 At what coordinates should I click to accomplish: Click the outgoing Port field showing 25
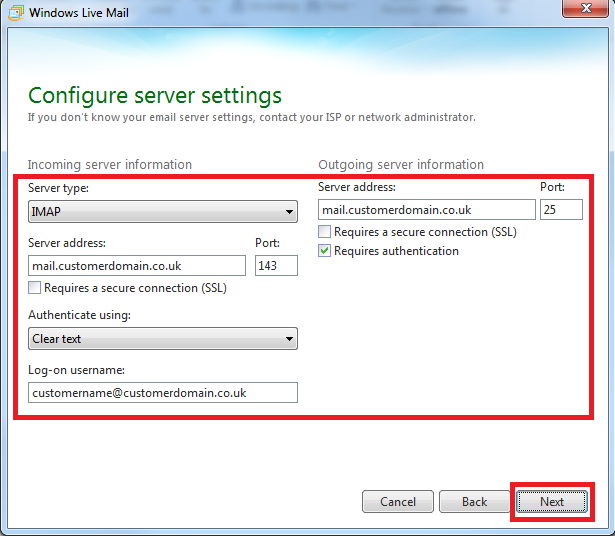561,210
